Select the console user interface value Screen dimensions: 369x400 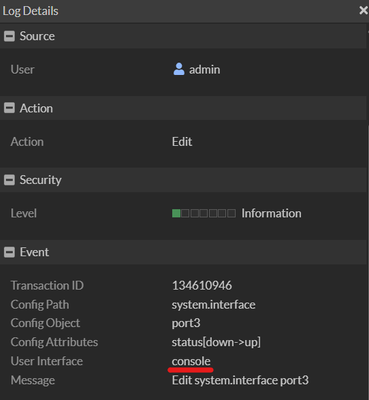pos(191,361)
